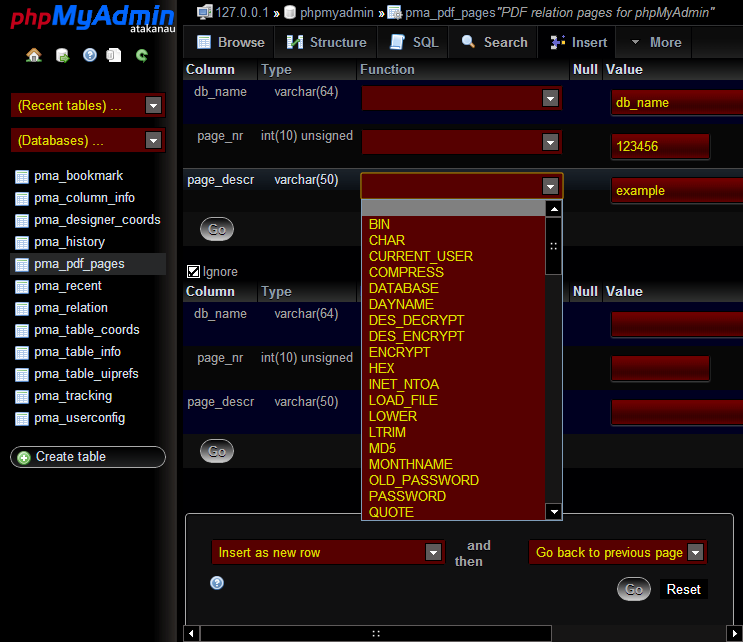The width and height of the screenshot is (743, 642).
Task: Click function list scrollbar down arrow
Action: 553,512
